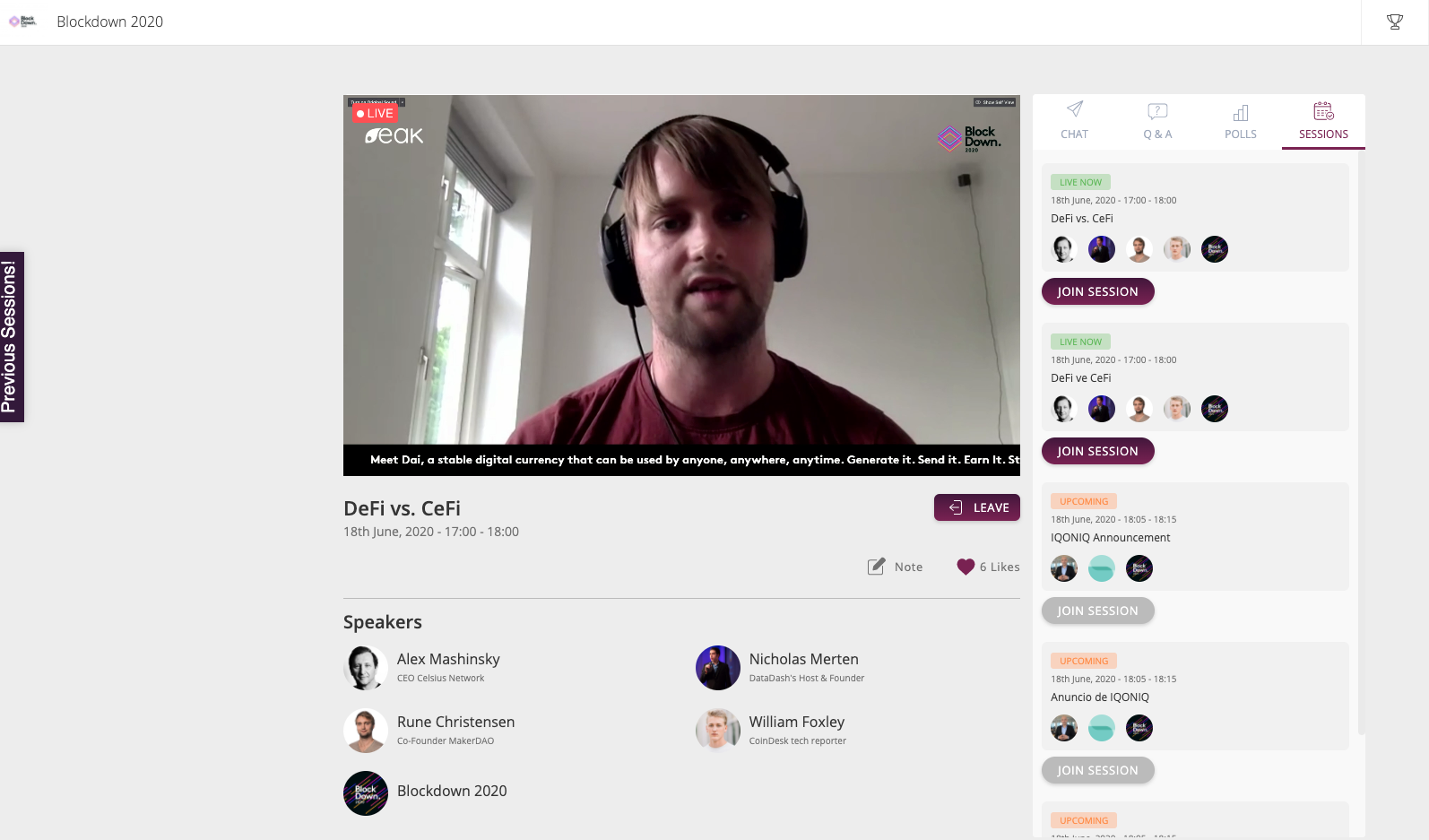Expand the Previous Sessions side panel

(x=12, y=337)
